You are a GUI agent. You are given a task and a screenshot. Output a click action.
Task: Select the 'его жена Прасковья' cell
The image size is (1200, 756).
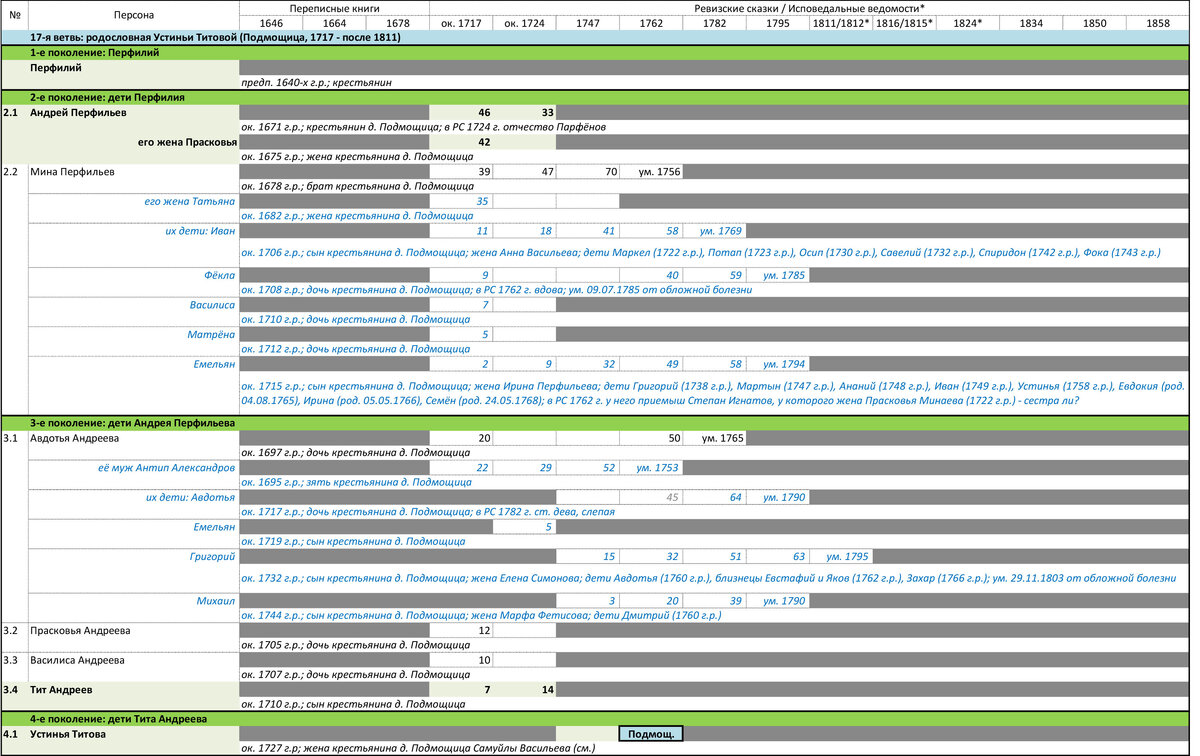coord(133,142)
